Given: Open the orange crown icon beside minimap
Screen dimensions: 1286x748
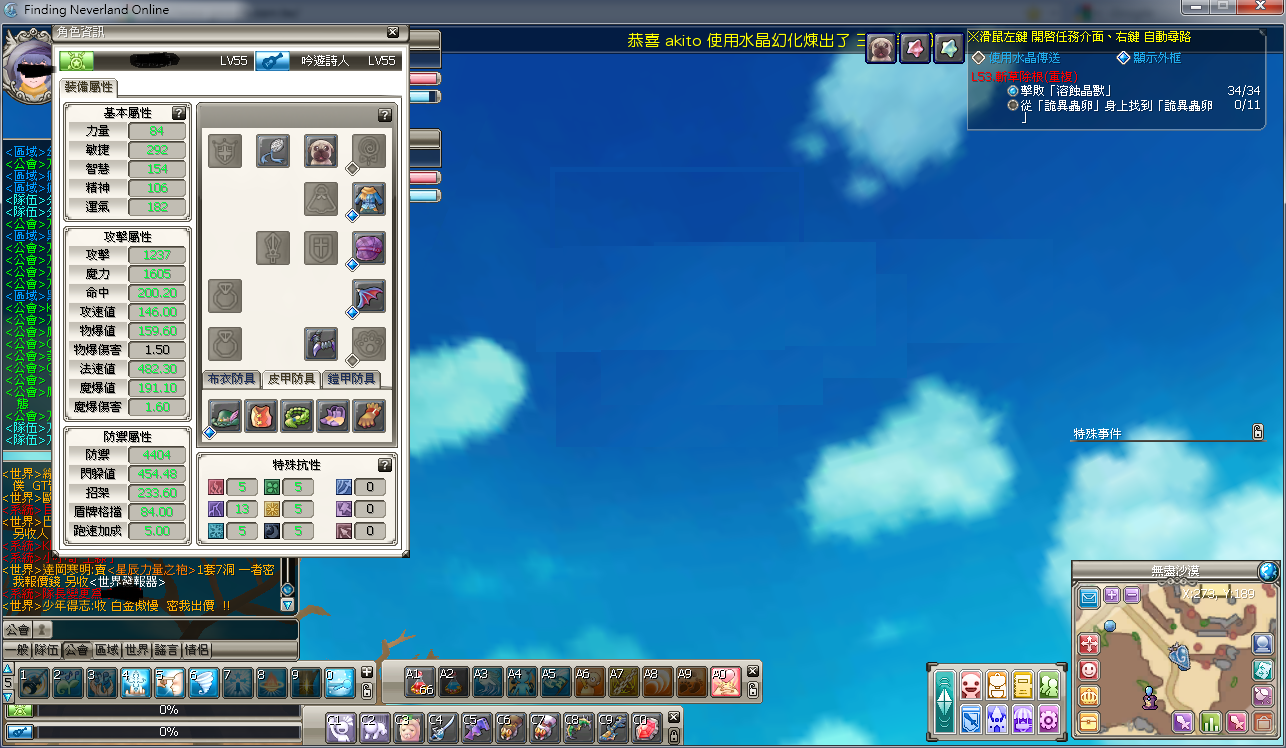Looking at the screenshot, I should pyautogui.click(x=1088, y=696).
